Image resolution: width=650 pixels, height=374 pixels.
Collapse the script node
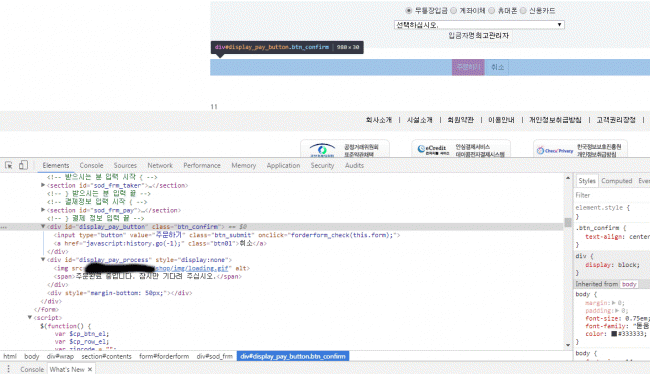[30, 318]
